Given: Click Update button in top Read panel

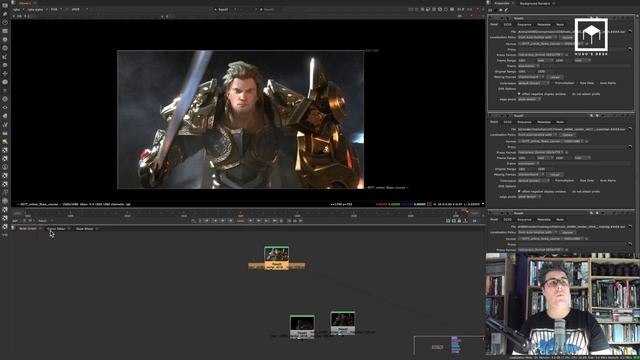Looking at the screenshot, I should pyautogui.click(x=568, y=37).
